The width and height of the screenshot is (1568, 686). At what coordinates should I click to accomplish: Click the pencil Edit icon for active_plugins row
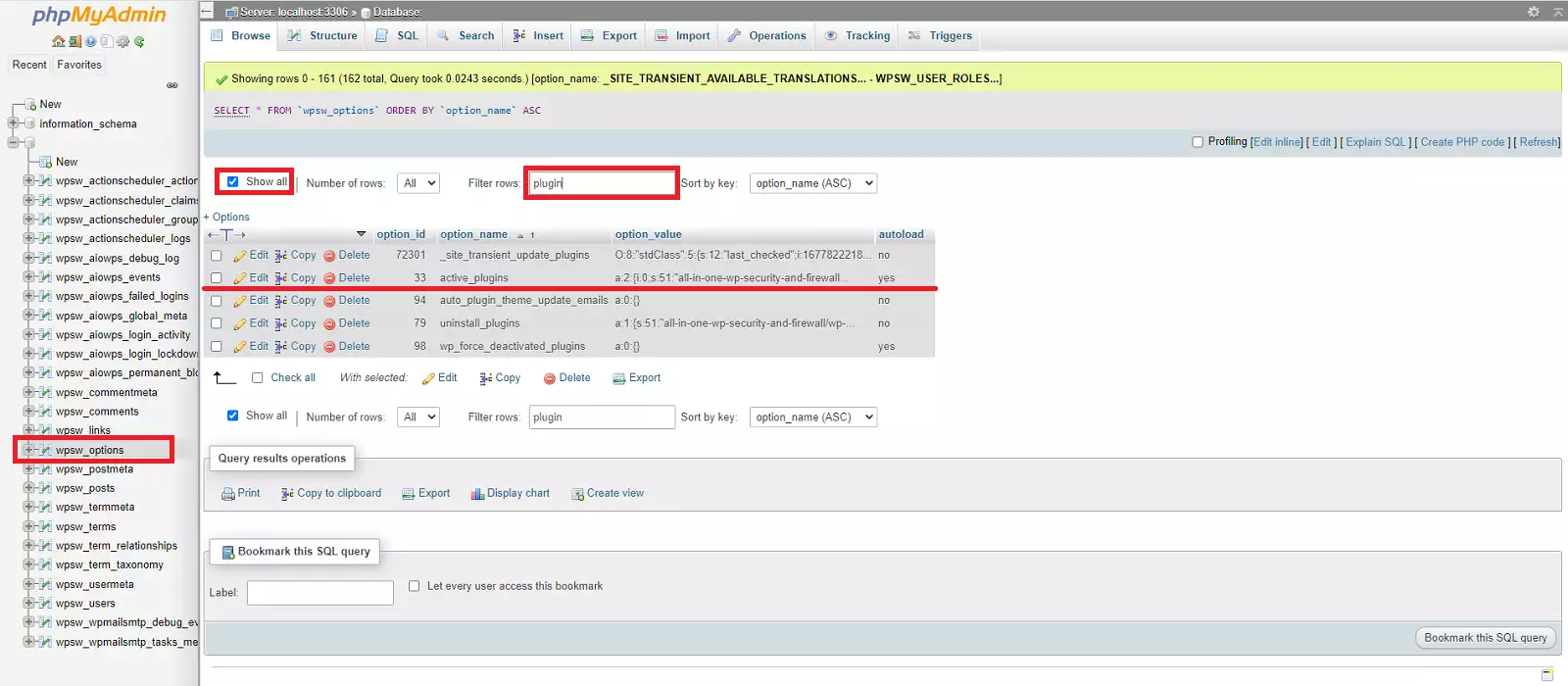[240, 278]
